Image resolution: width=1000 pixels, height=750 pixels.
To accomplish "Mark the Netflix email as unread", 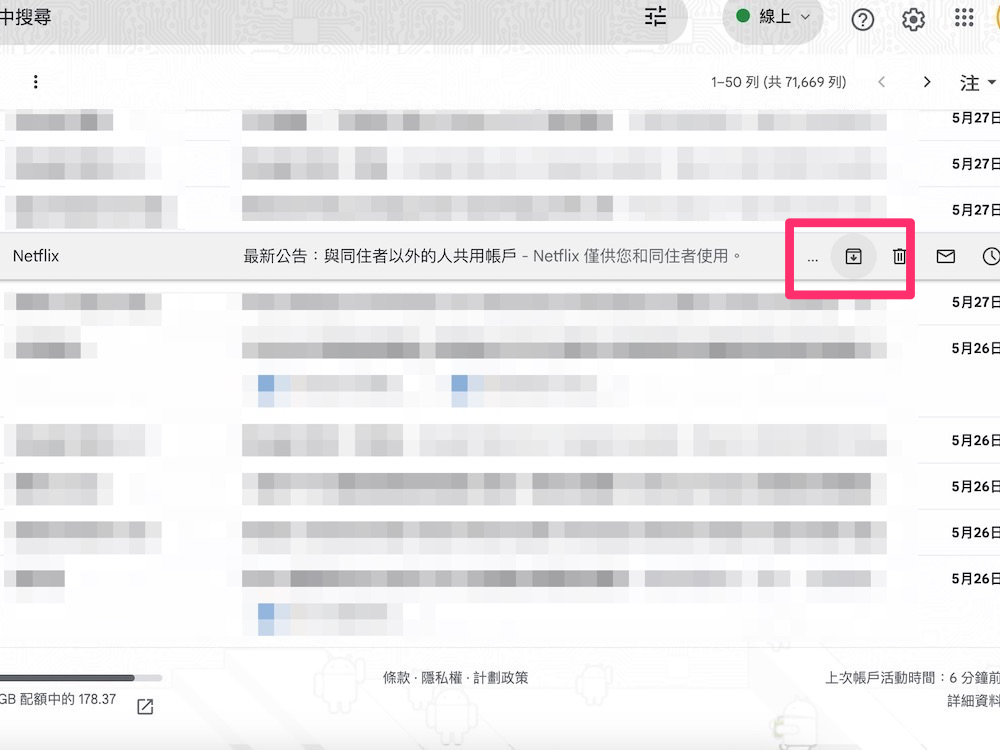I will click(946, 256).
